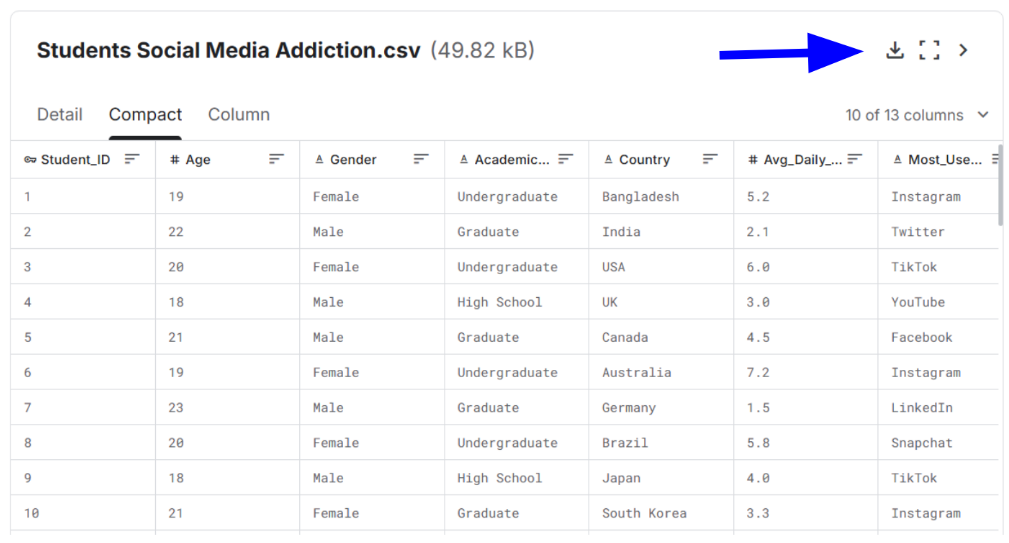Sort the Age column

point(277,159)
